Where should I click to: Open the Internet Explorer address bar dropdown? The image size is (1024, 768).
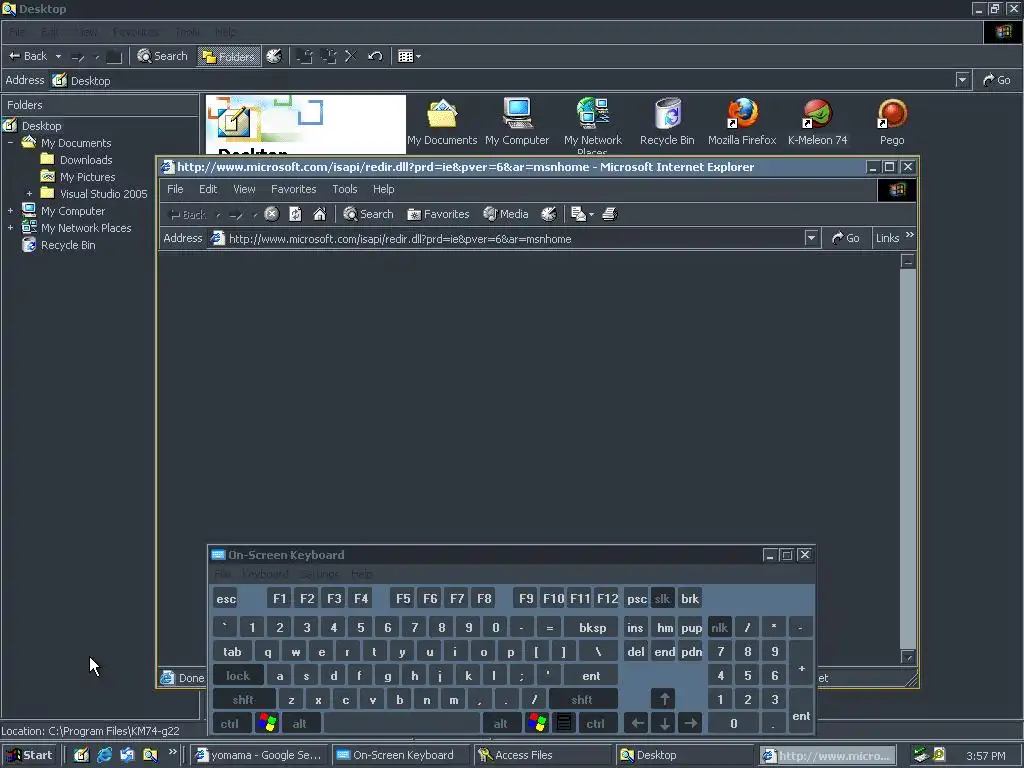(x=811, y=238)
